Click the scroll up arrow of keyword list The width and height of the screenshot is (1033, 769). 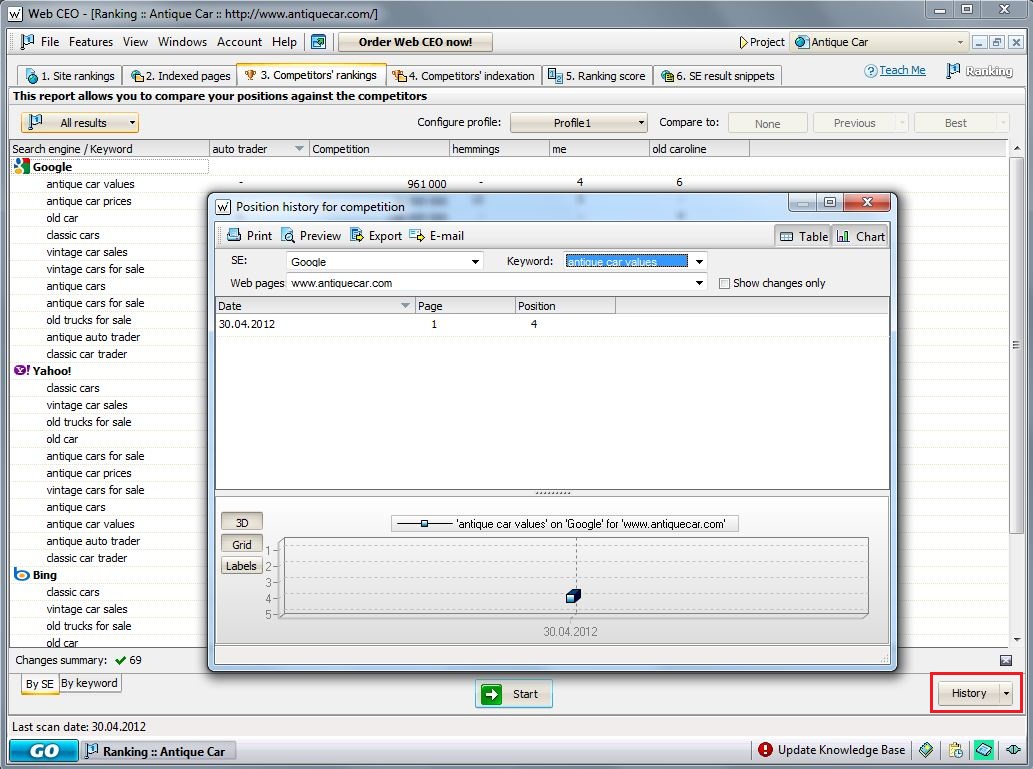pos(1017,148)
